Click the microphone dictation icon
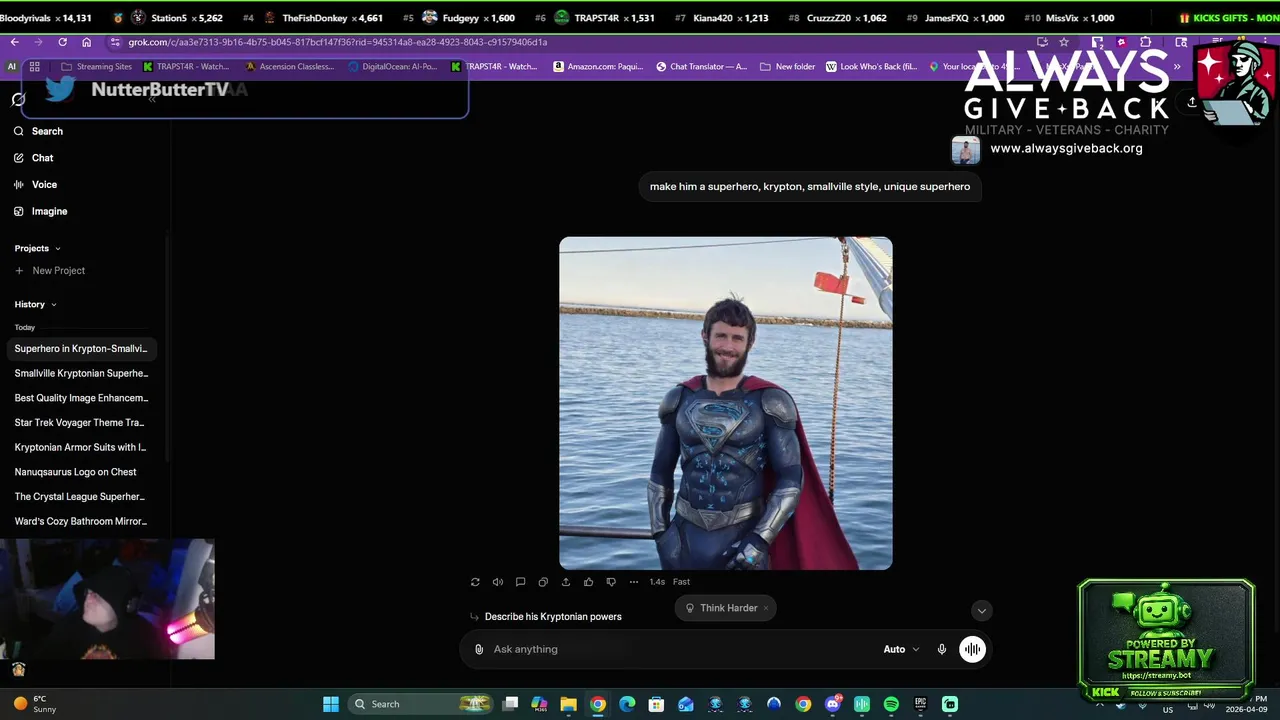The width and height of the screenshot is (1280, 720). click(x=942, y=649)
